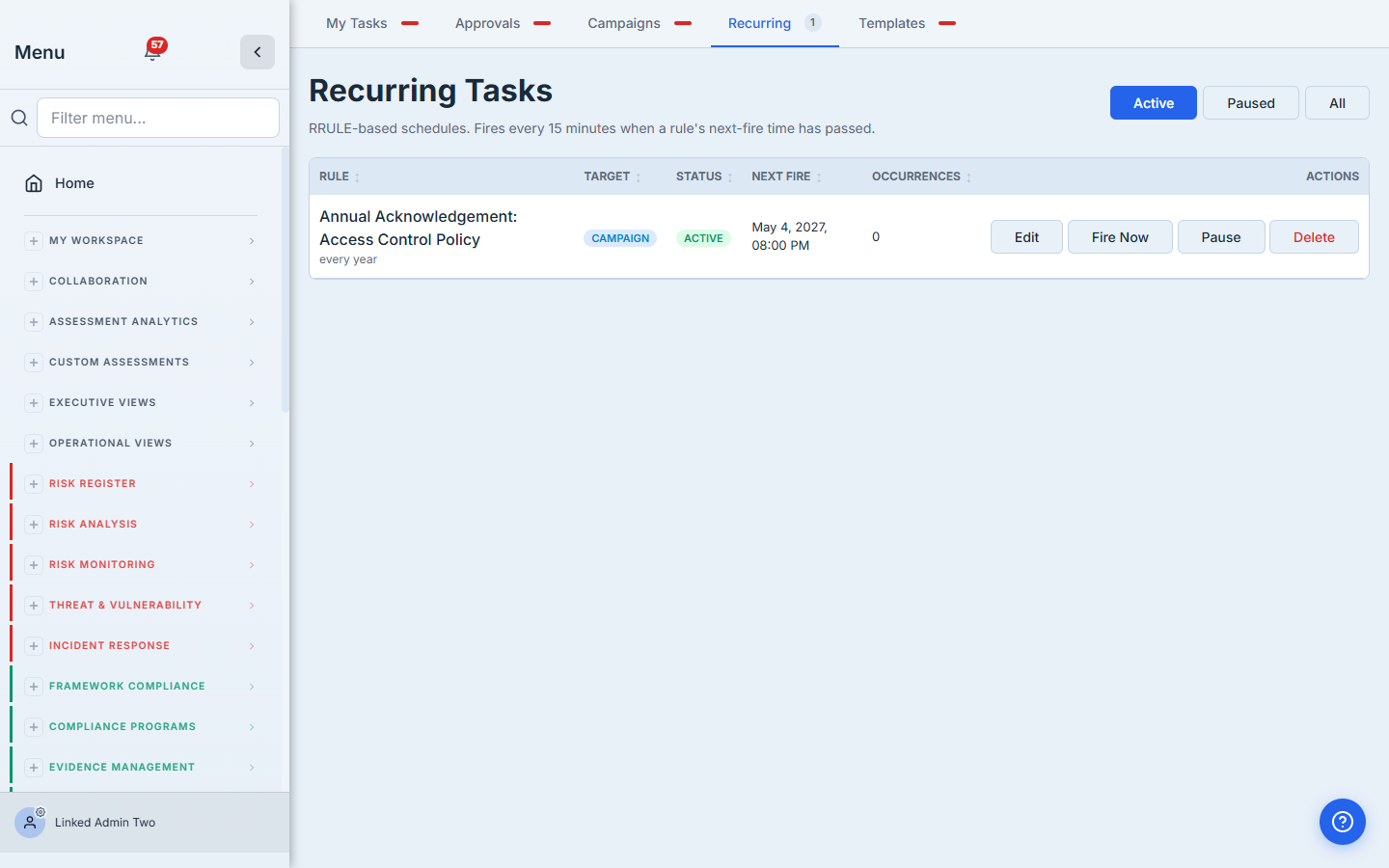Click the plus icon beside Framework Compliance
The height and width of the screenshot is (868, 1389).
point(34,687)
